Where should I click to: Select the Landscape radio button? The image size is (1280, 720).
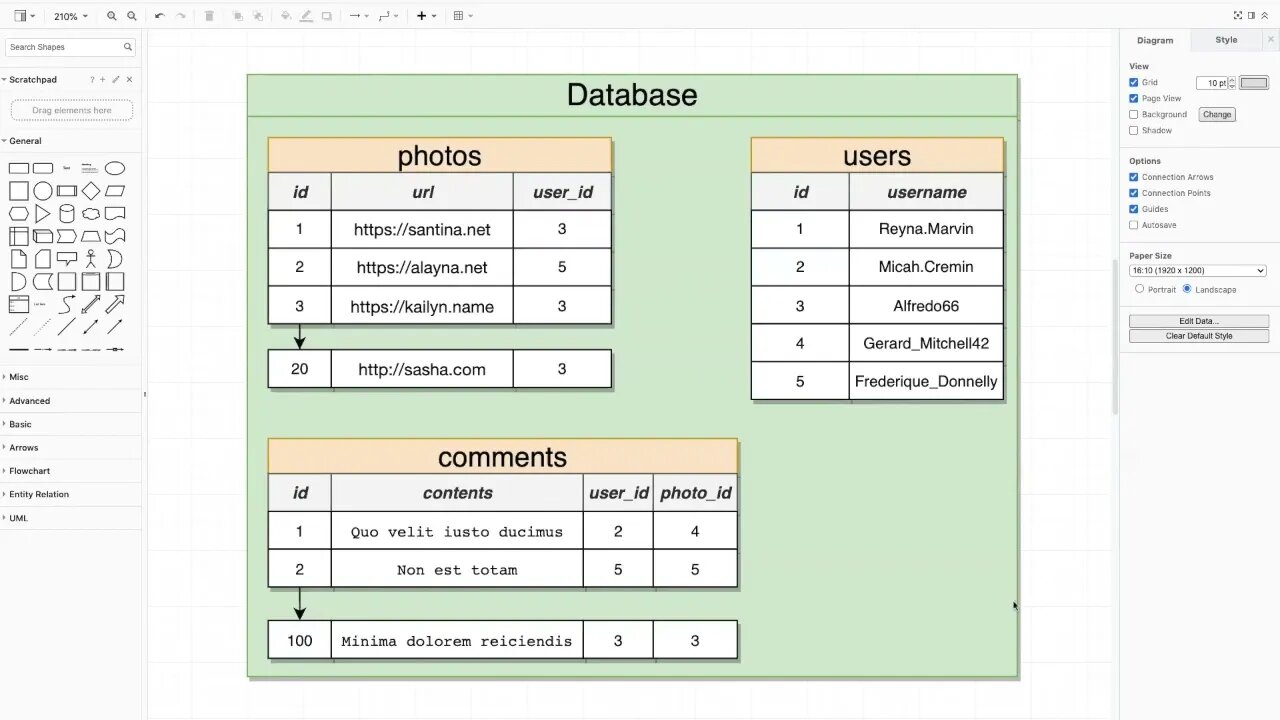pyautogui.click(x=1187, y=289)
